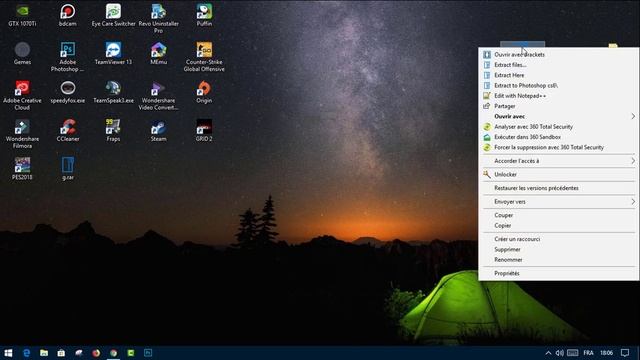The height and width of the screenshot is (360, 640).
Task: Open Firefox from the taskbar
Action: pos(96,353)
